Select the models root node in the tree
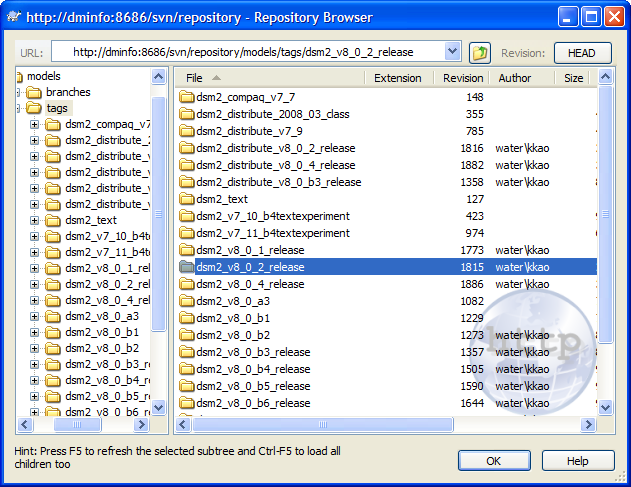631x487 pixels. click(x=43, y=76)
